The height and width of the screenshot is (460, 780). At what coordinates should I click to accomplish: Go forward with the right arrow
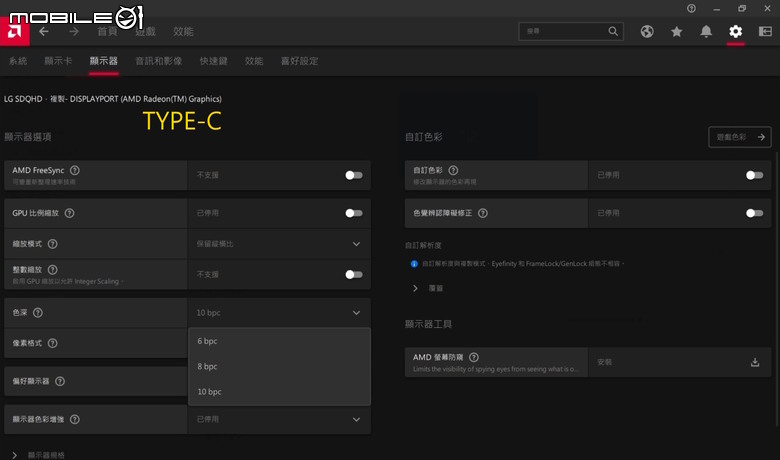point(74,31)
